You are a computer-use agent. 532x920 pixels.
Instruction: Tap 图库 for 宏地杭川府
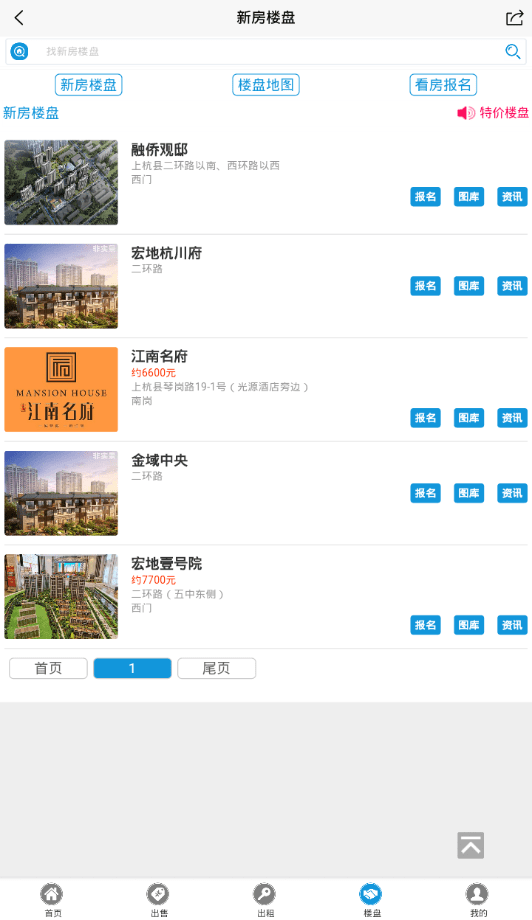(x=469, y=286)
